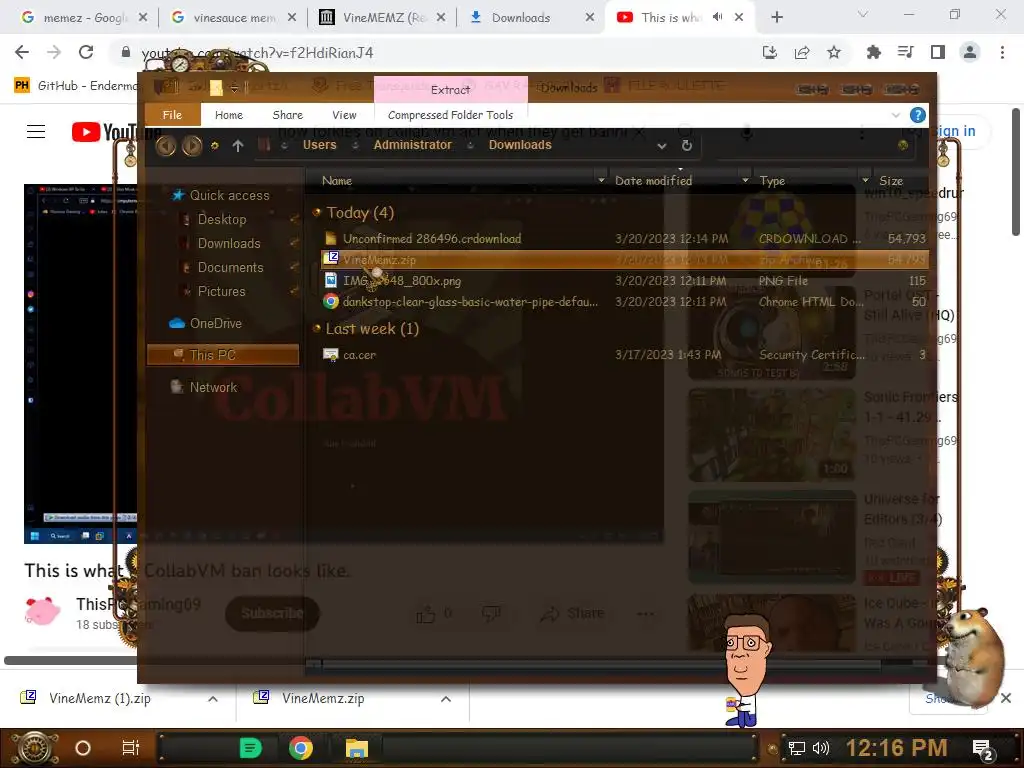
Task: Go back in Chrome browser history
Action: 22,52
